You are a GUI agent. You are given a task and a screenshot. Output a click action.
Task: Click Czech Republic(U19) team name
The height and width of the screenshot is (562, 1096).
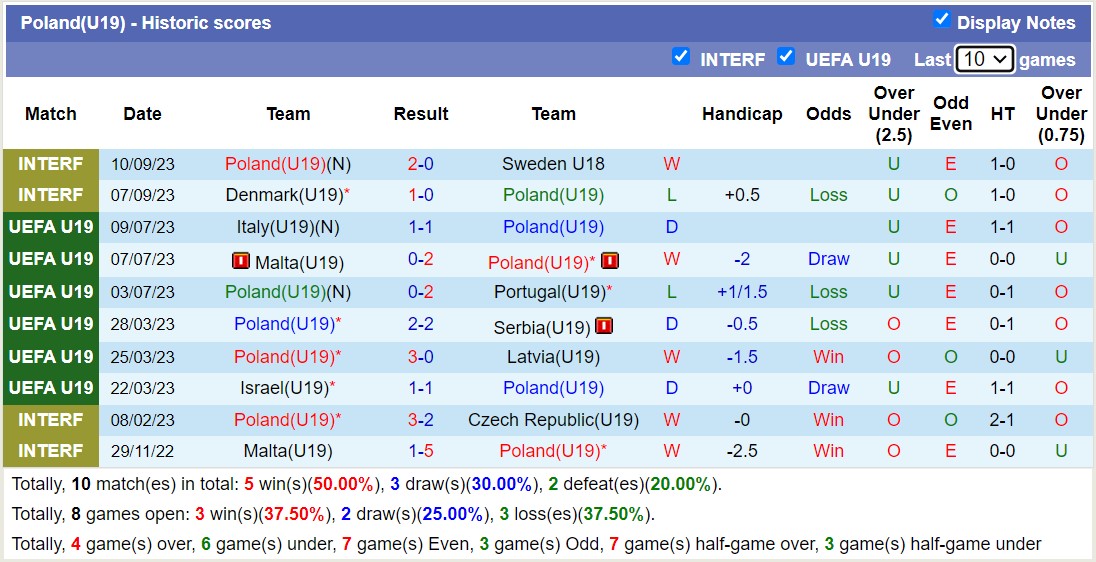pos(553,420)
